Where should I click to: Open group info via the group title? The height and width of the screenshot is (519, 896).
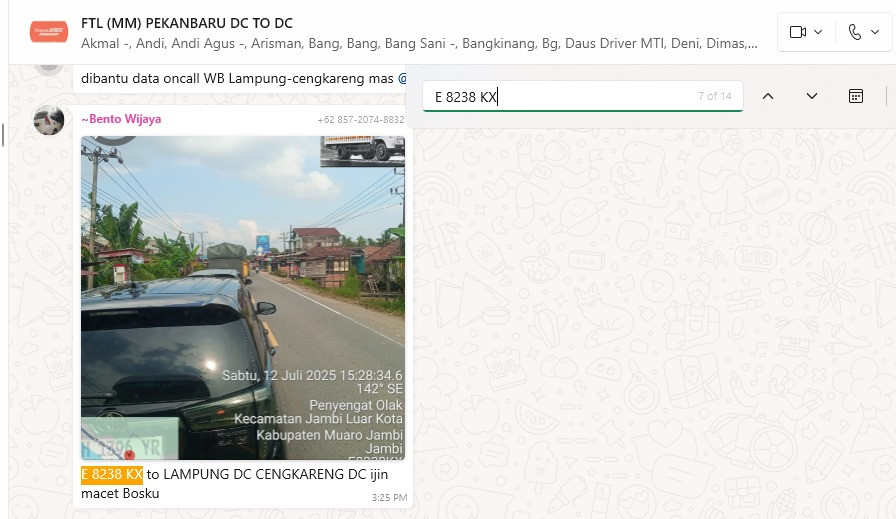point(187,23)
